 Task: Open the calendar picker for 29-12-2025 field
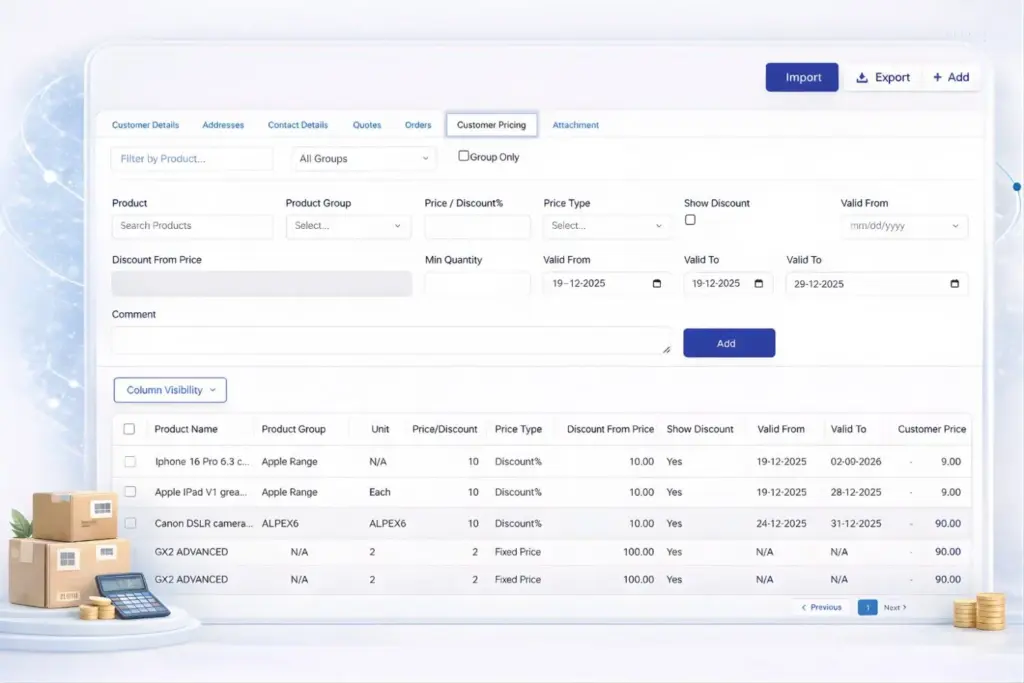[x=956, y=283]
